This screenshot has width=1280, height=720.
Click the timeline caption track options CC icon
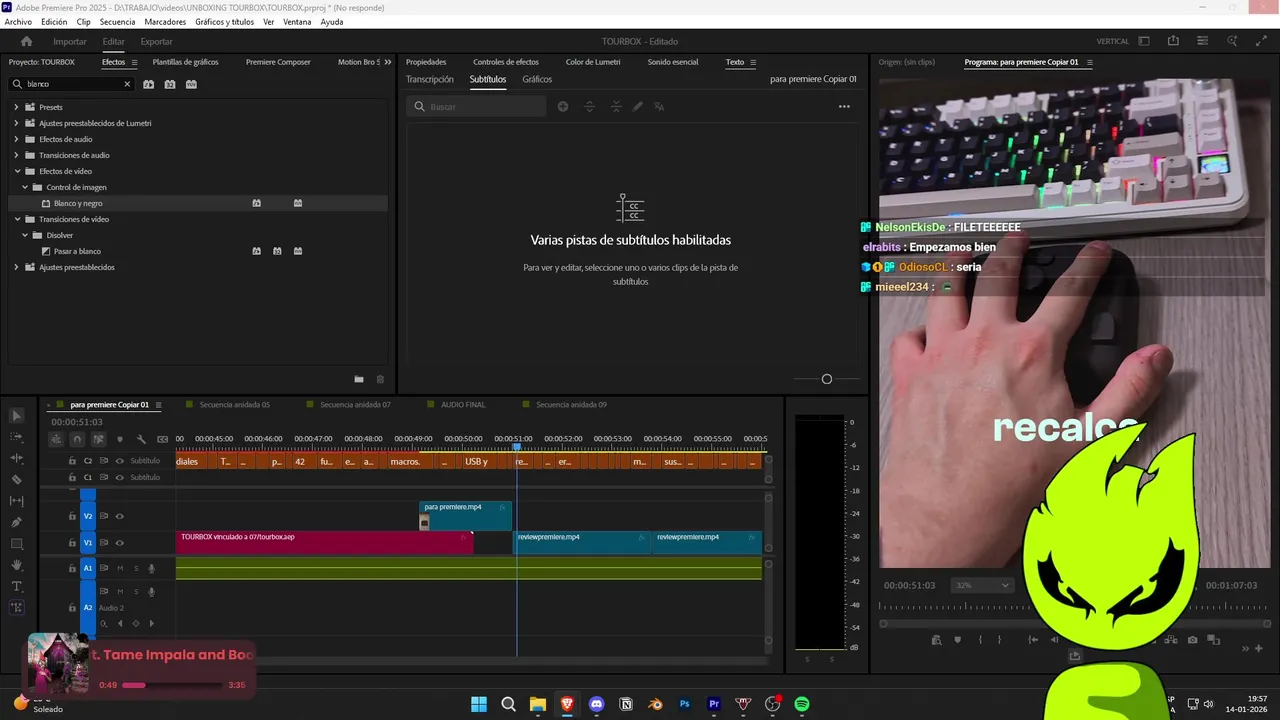[x=162, y=439]
